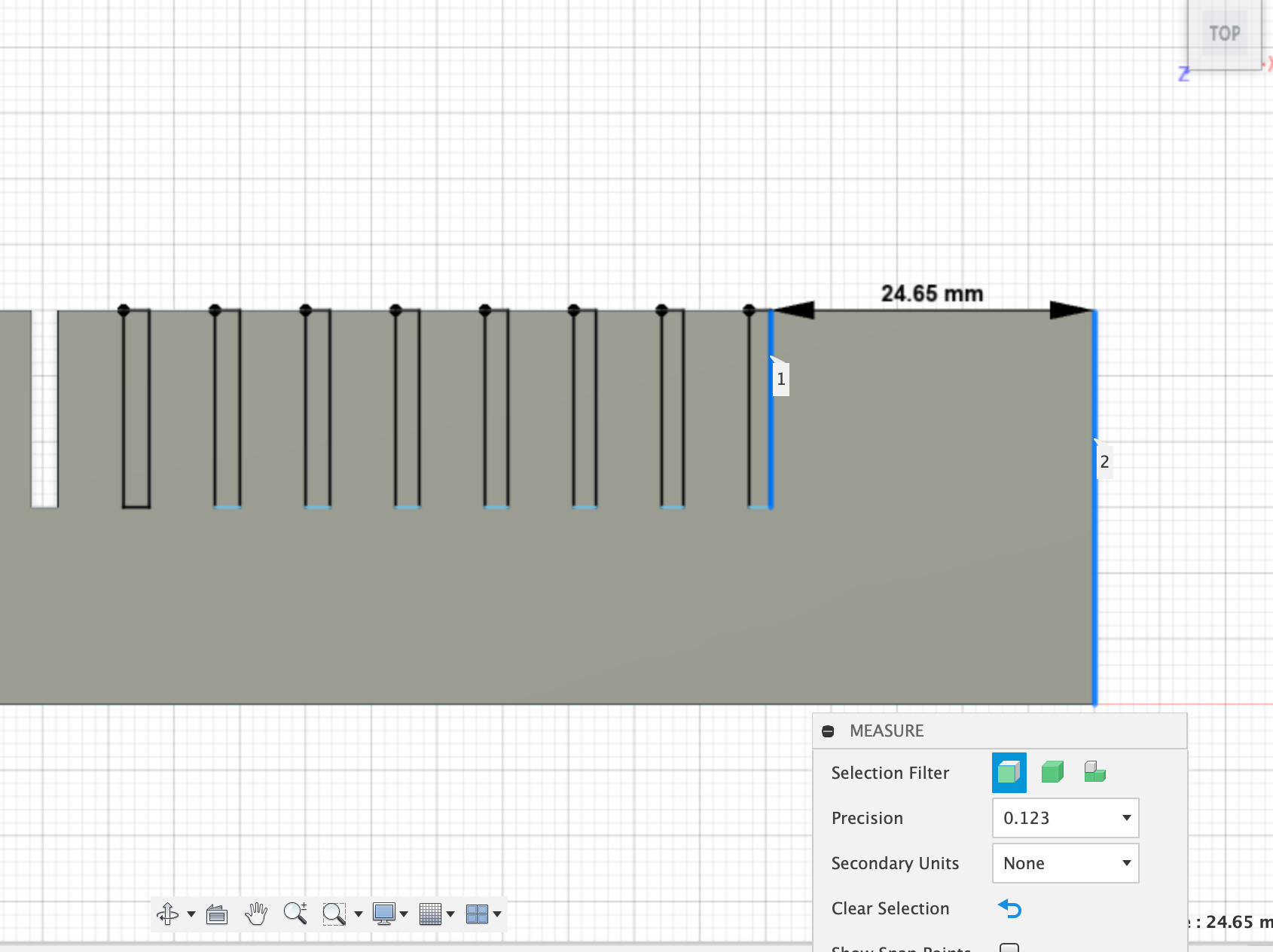The height and width of the screenshot is (952, 1273).
Task: Click the Selection Filter label
Action: click(x=890, y=773)
